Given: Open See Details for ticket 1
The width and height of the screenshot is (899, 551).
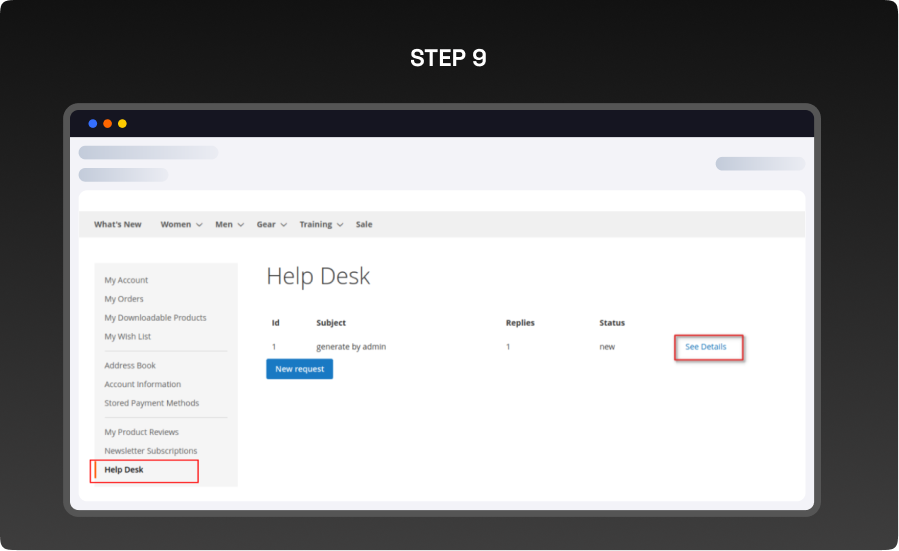Looking at the screenshot, I should tap(706, 347).
